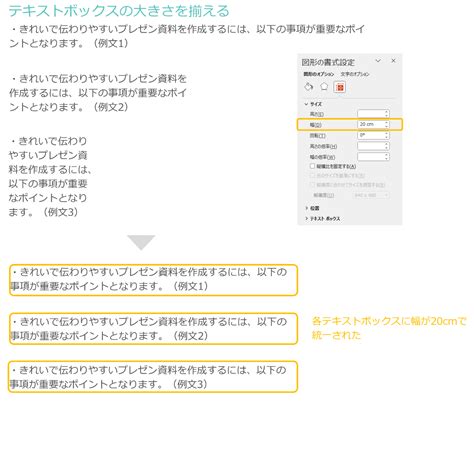The image size is (474, 451).
Task: Click the three-line 例文2 text before alignment
Action: tap(98, 93)
